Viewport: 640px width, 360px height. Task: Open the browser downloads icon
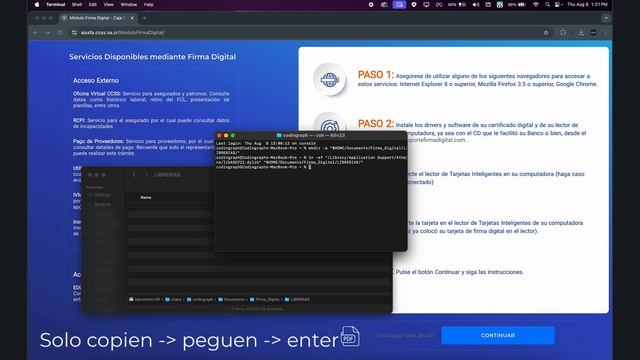[x=581, y=33]
